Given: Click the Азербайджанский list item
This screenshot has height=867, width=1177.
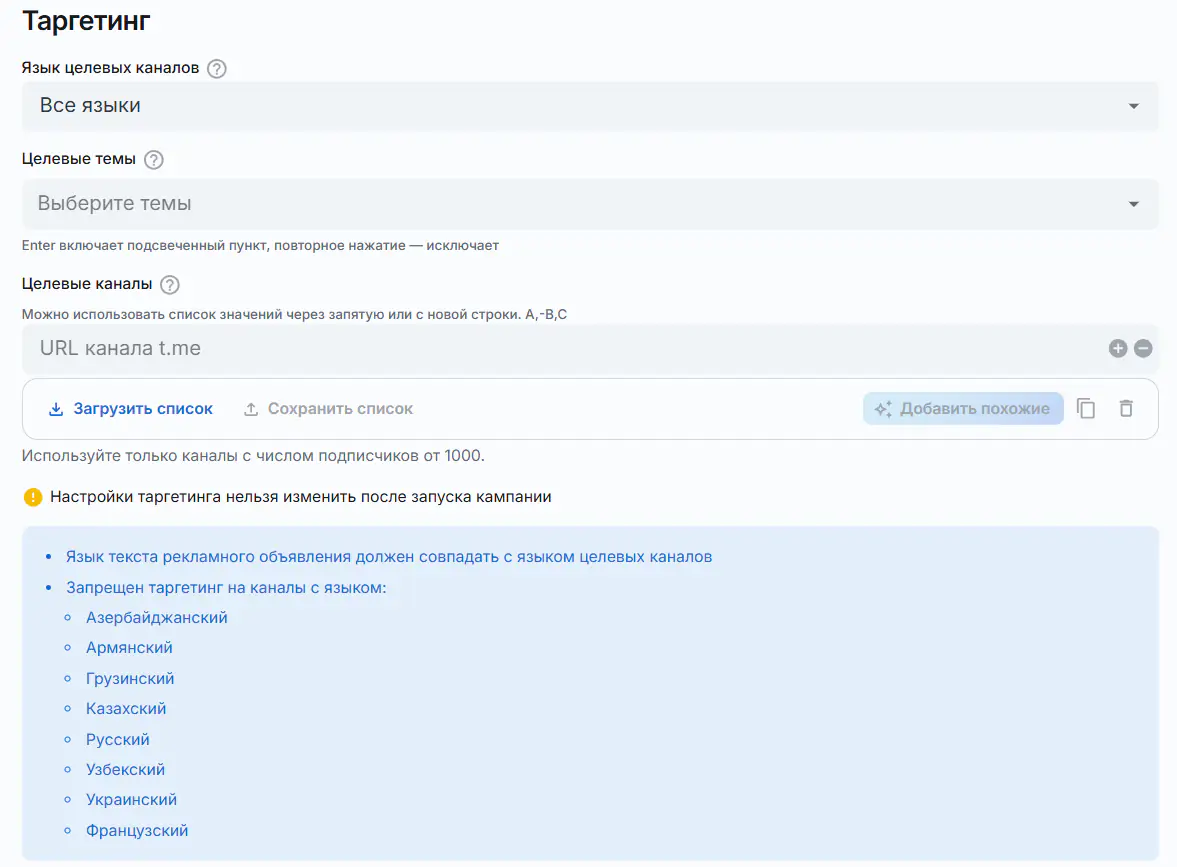Looking at the screenshot, I should pyautogui.click(x=156, y=618).
